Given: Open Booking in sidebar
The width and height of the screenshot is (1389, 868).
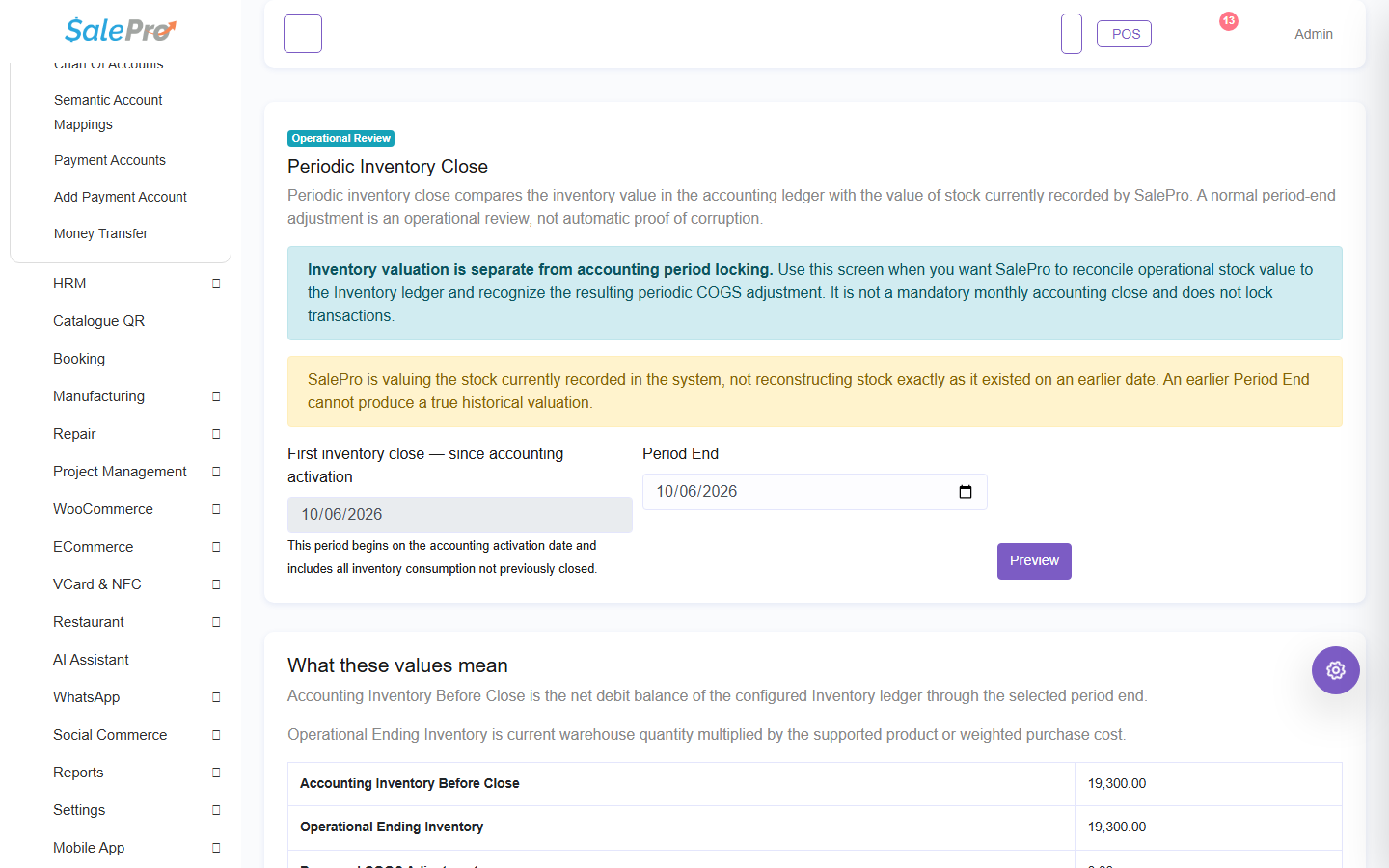Looking at the screenshot, I should pyautogui.click(x=79, y=359).
